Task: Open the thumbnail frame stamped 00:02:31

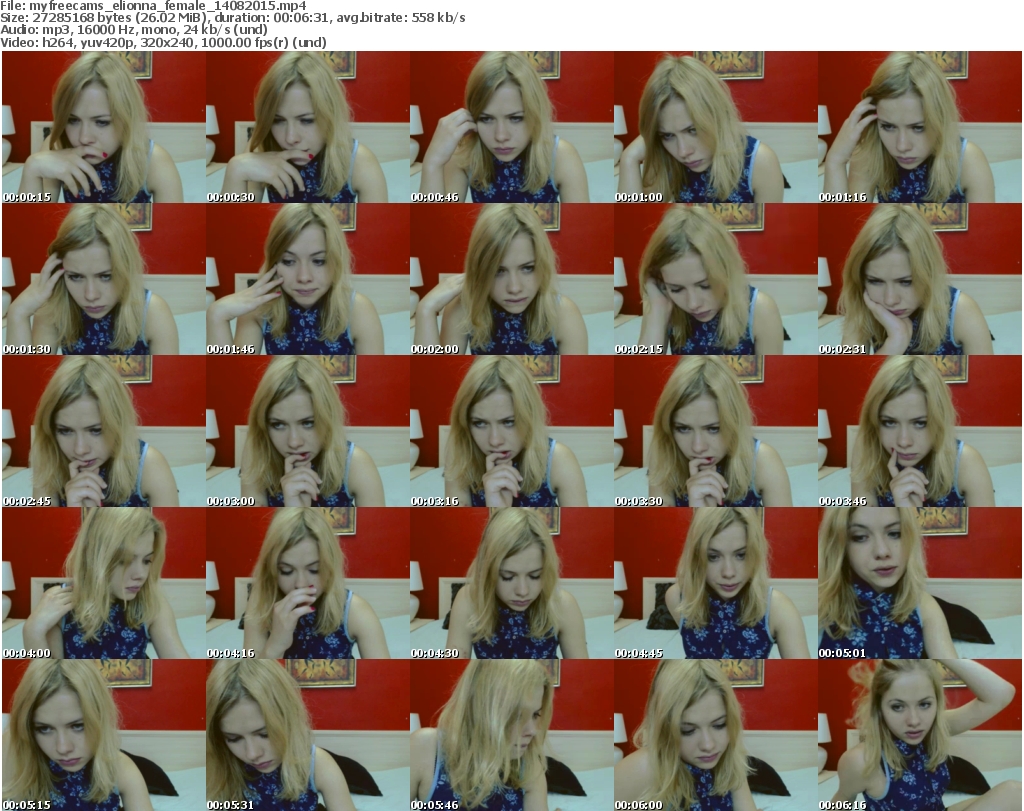Action: pyautogui.click(x=920, y=279)
